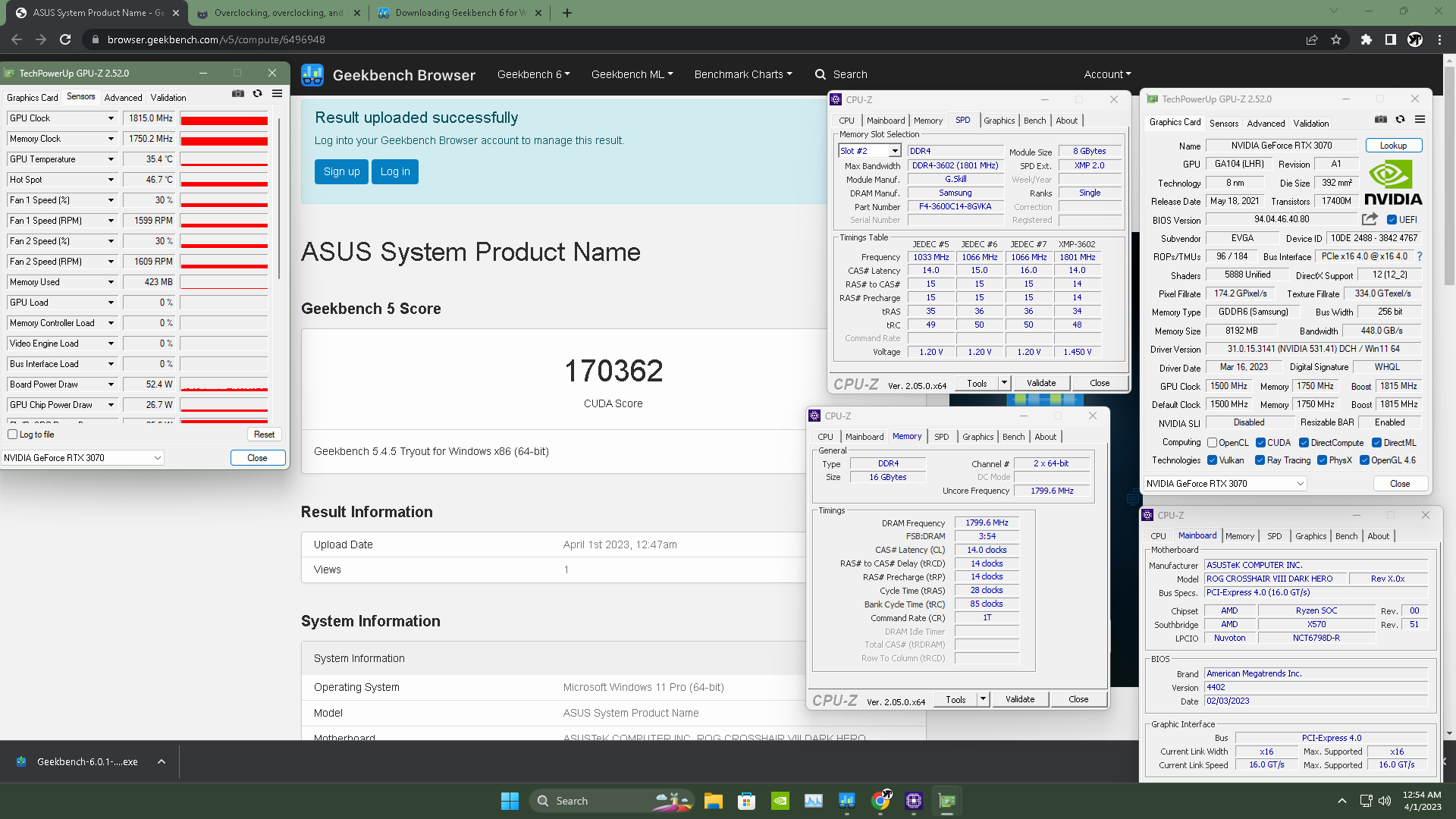The image size is (1456, 819).
Task: Open NVIDIA app from taskbar
Action: point(780,801)
